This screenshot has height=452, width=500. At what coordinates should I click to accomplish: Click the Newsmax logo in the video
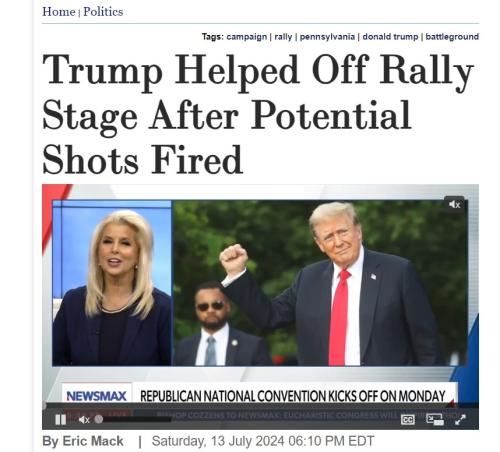pyautogui.click(x=97, y=396)
